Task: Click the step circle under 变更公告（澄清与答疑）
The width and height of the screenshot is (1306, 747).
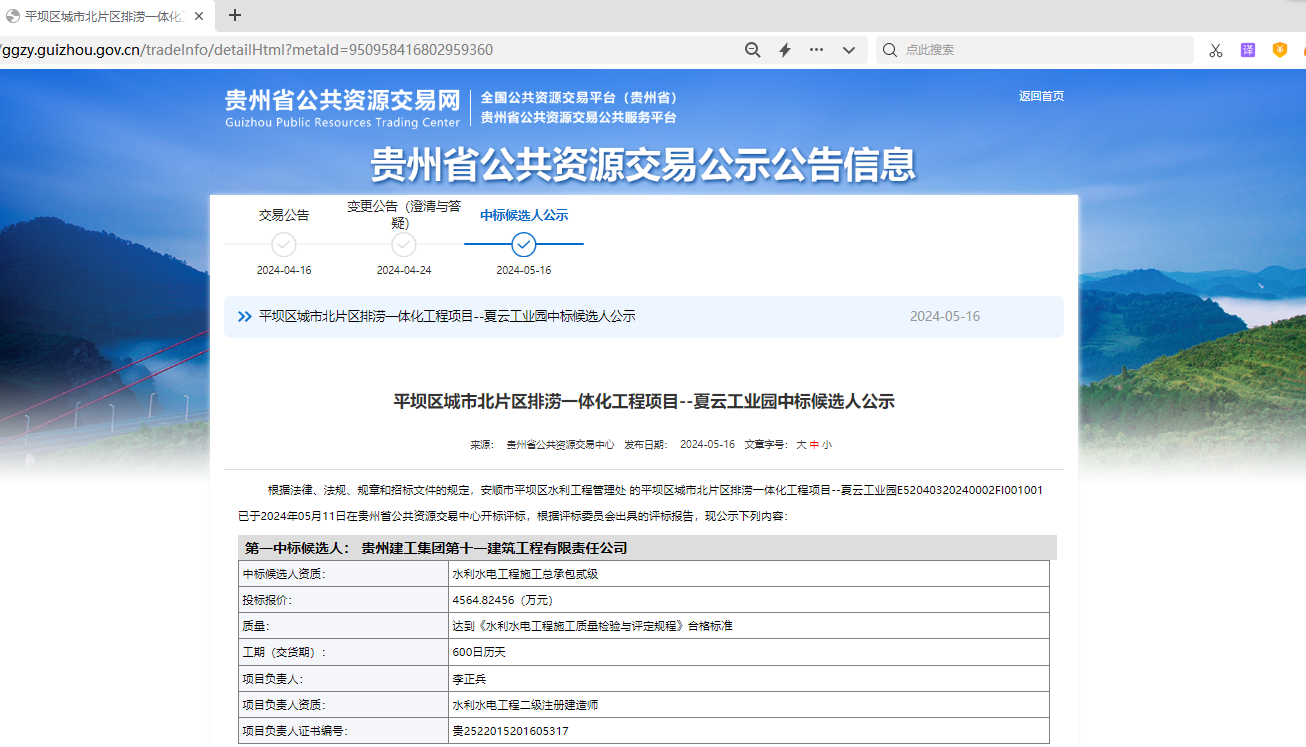Action: [404, 244]
